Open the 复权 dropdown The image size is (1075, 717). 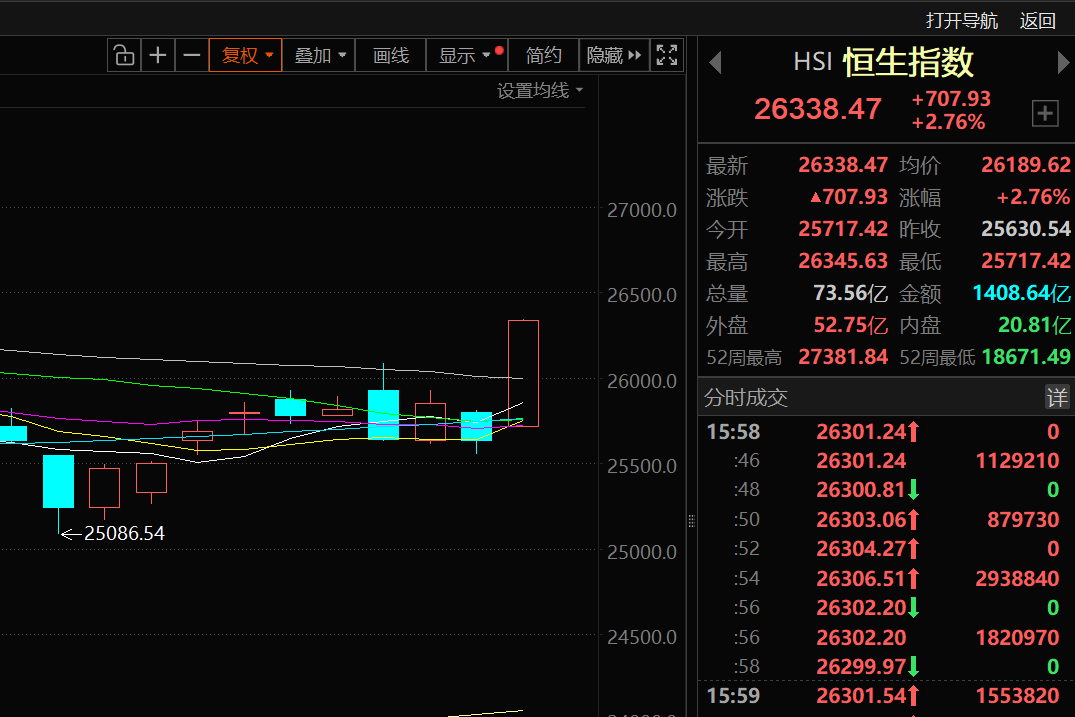coord(246,56)
